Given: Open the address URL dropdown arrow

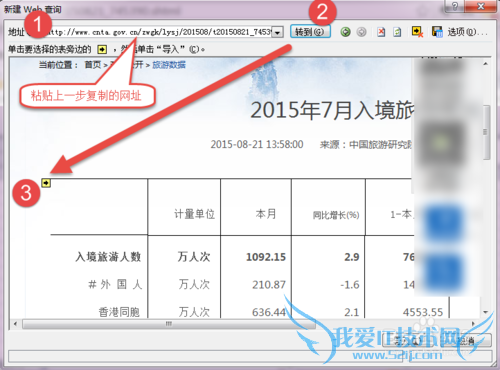Looking at the screenshot, I should (x=277, y=32).
